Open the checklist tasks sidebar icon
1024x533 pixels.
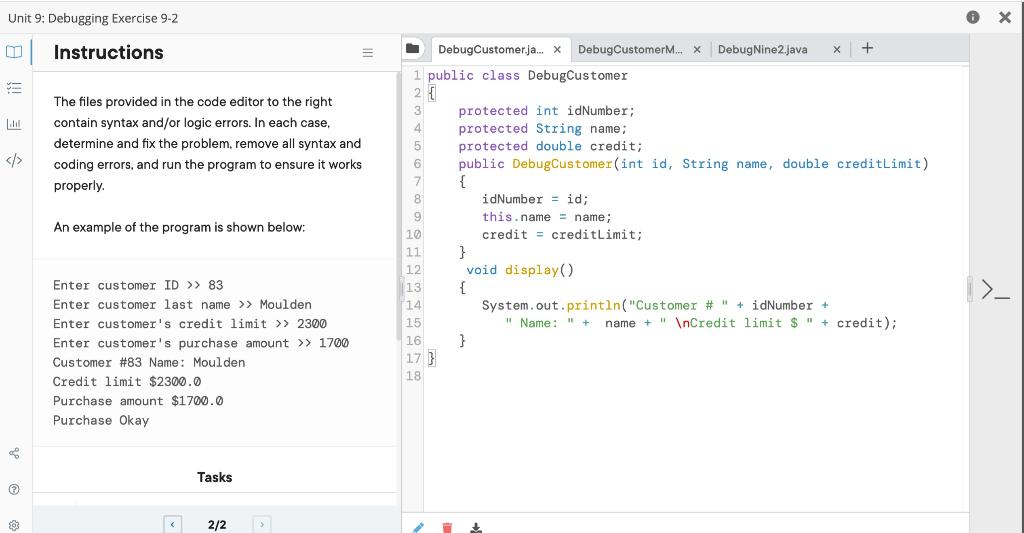click(x=14, y=88)
